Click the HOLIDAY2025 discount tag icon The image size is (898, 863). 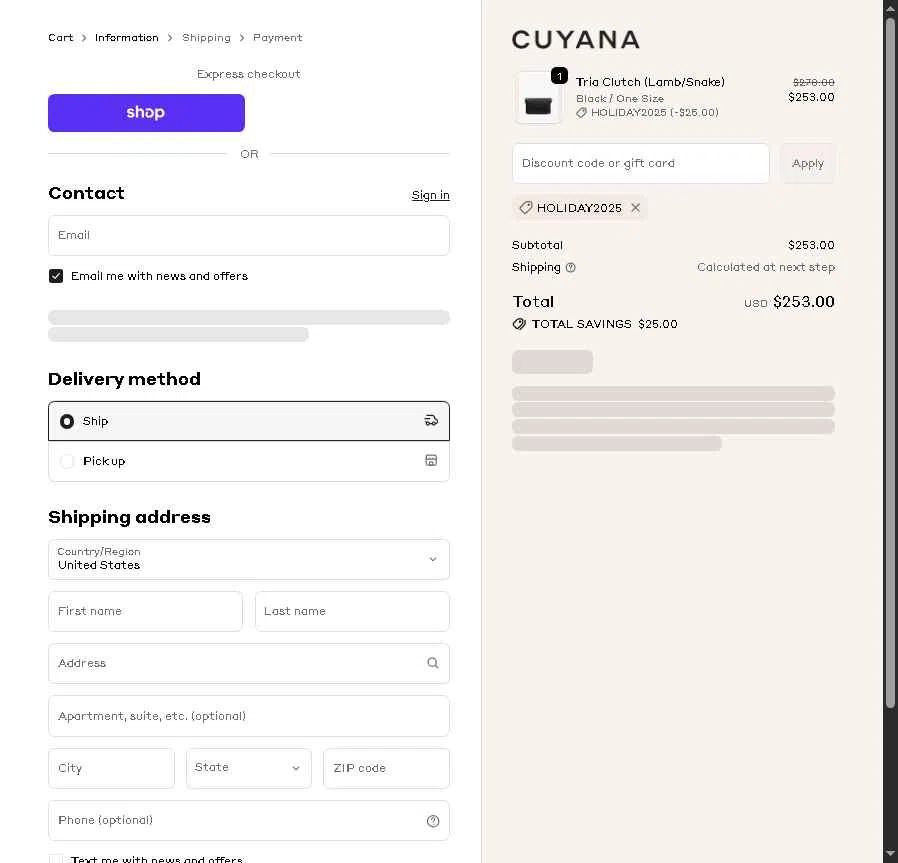(x=526, y=208)
